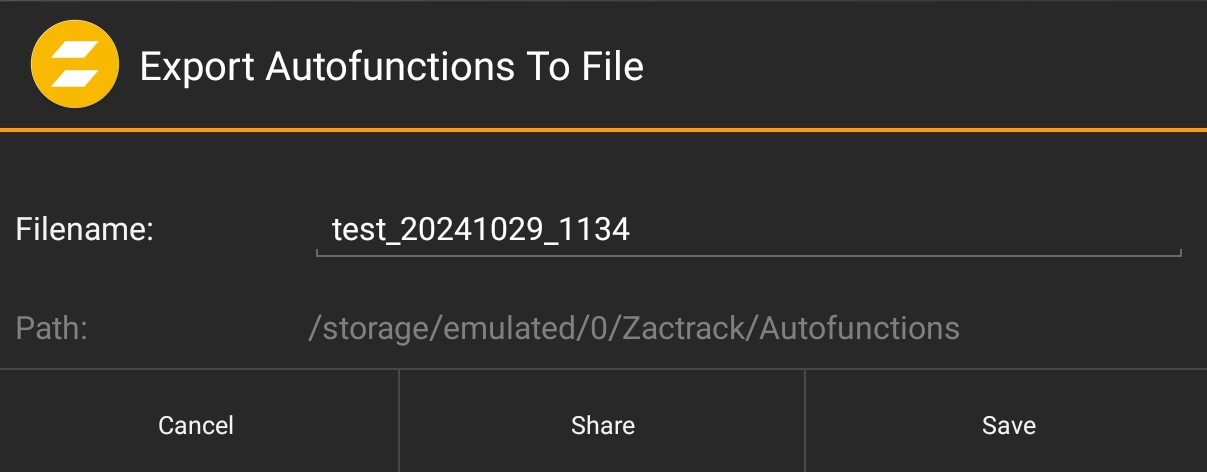Image resolution: width=1207 pixels, height=472 pixels.
Task: Save the autofunctions export file
Action: point(1008,425)
